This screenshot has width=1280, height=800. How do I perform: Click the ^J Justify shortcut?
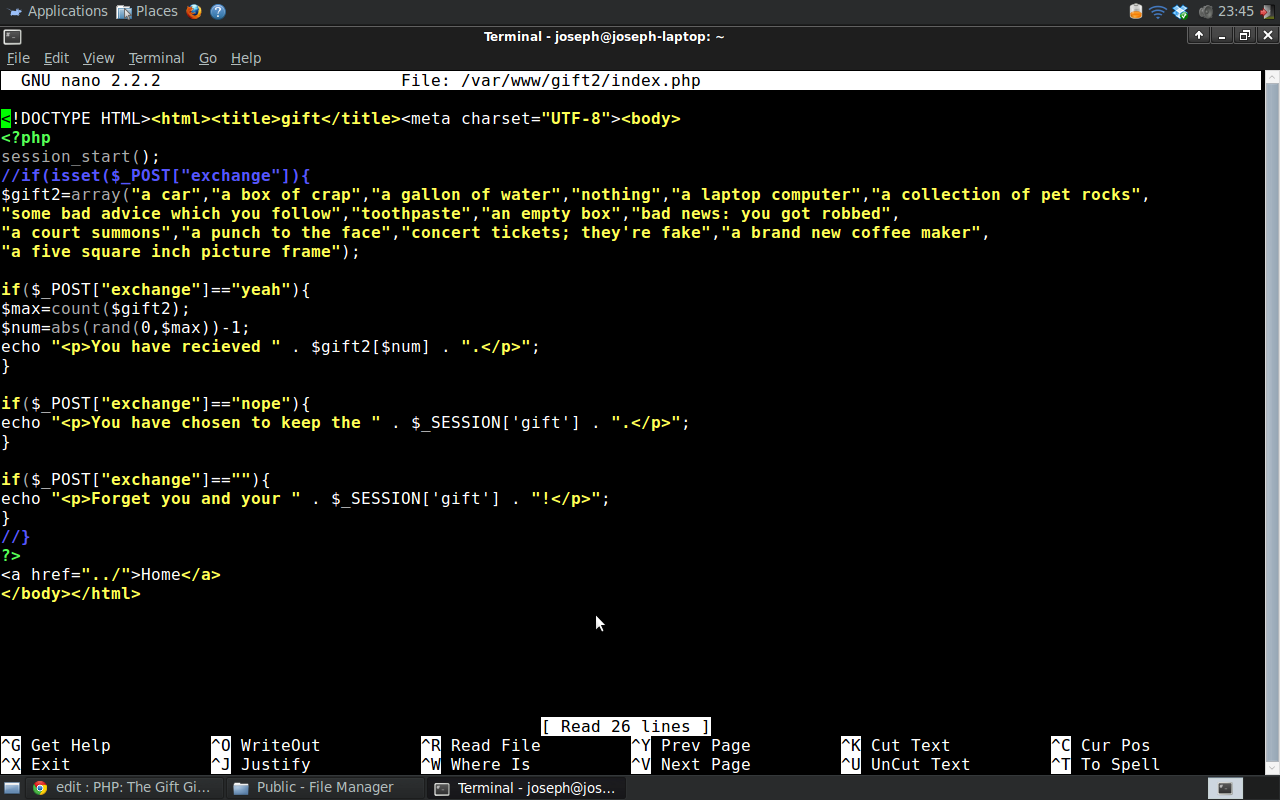(x=261, y=765)
